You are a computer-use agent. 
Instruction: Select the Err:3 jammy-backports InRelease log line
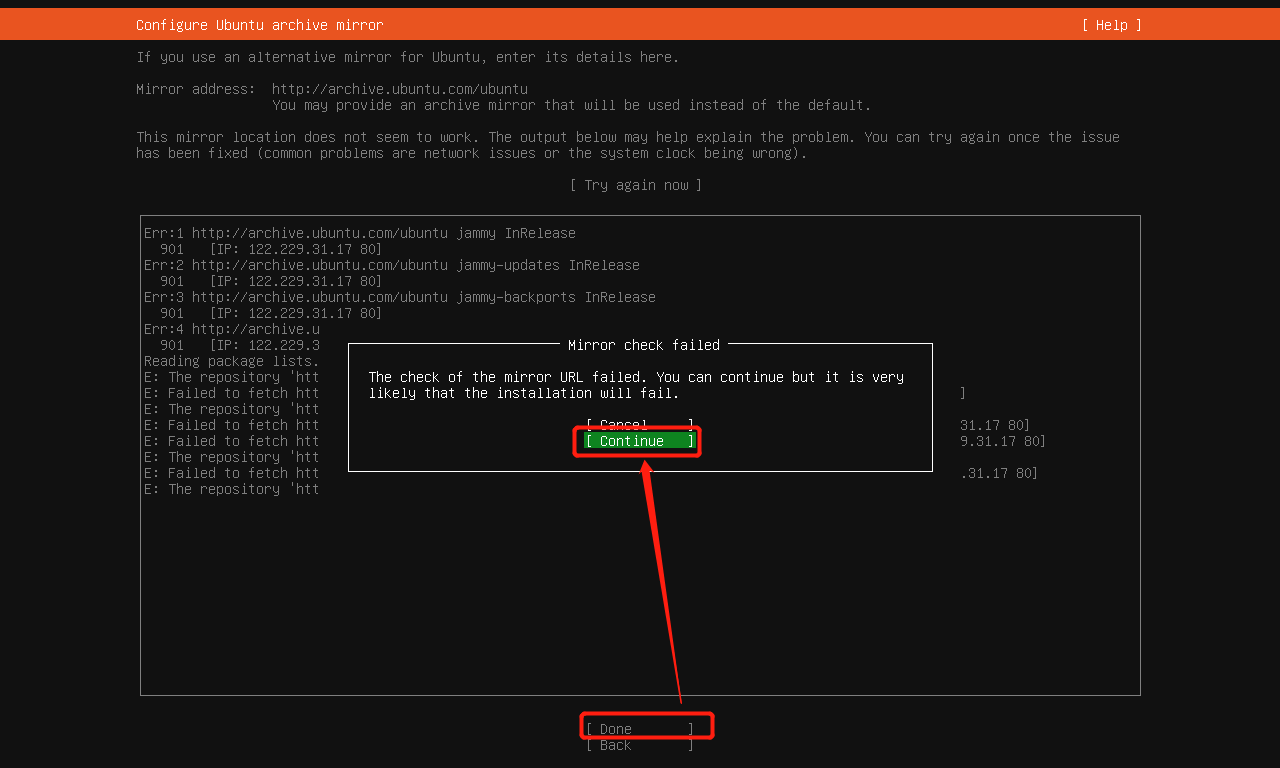click(x=400, y=297)
